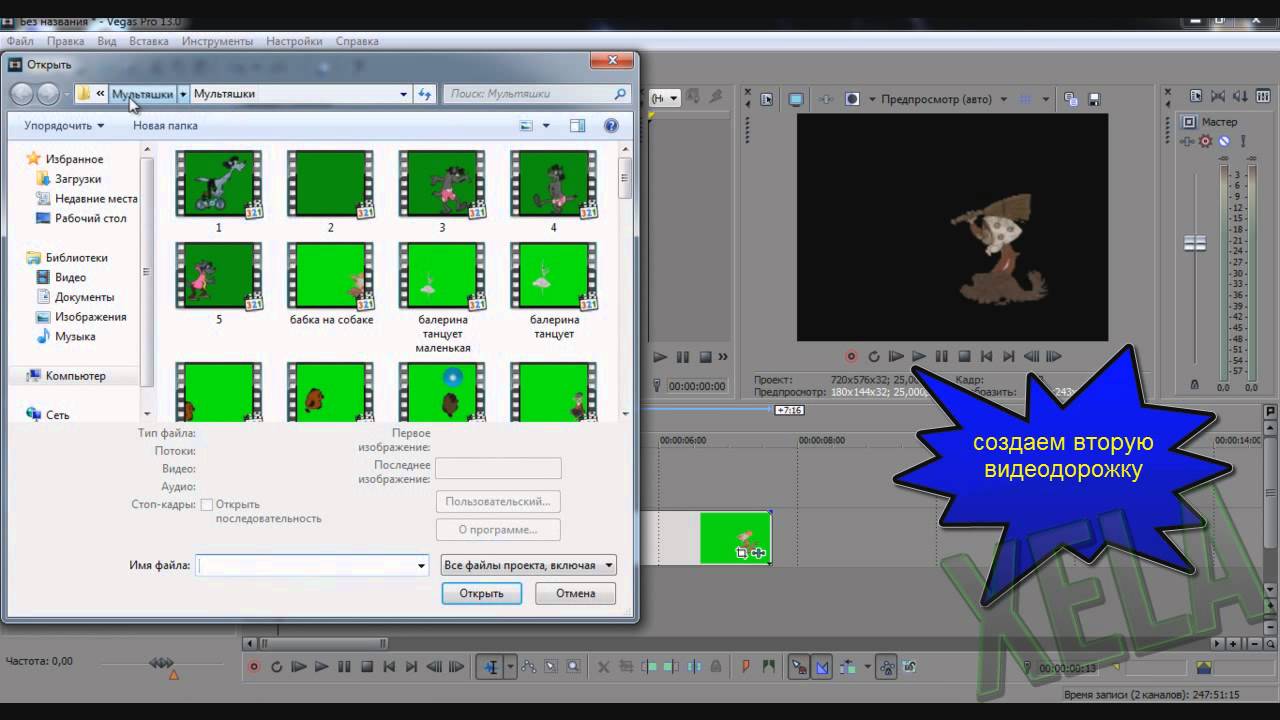1280x720 pixels.
Task: Select Рабочий стол in the navigation pane
Action: (x=82, y=218)
